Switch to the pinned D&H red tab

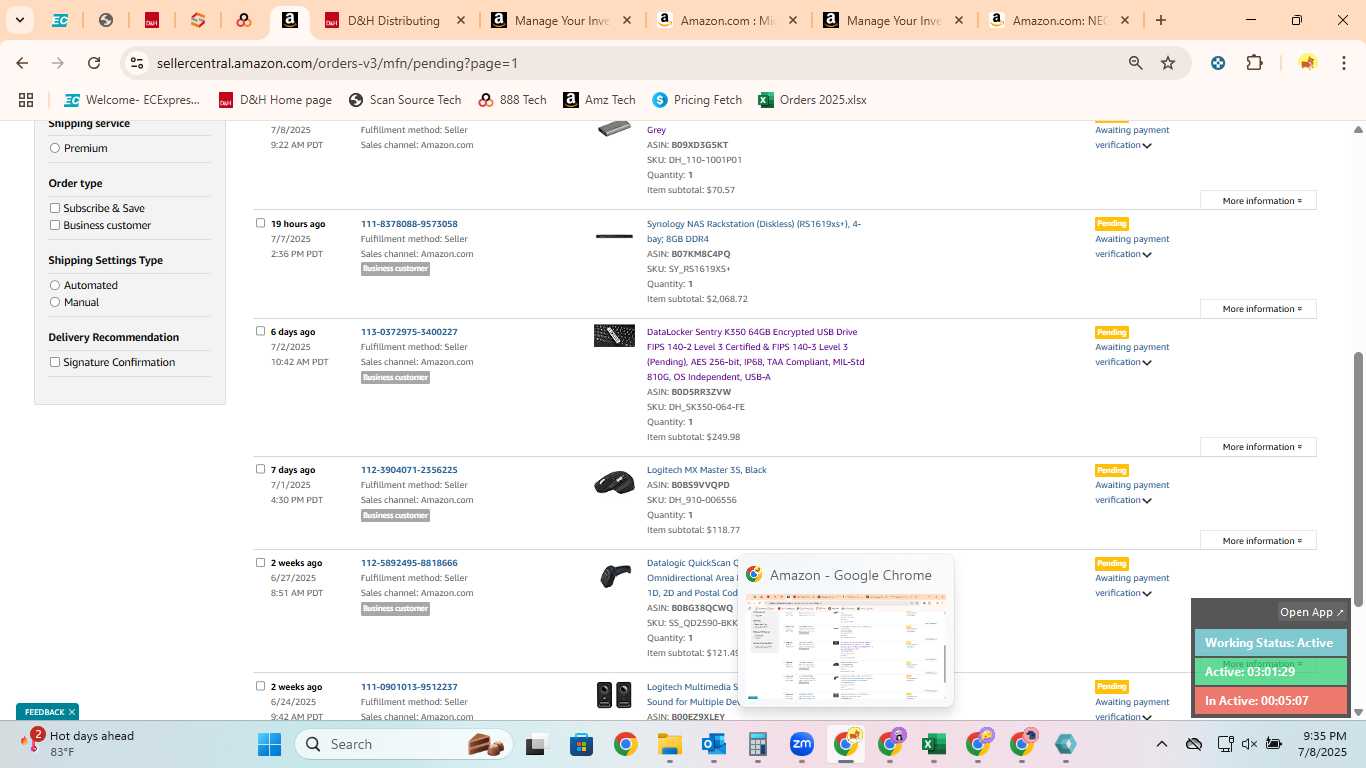tap(152, 20)
